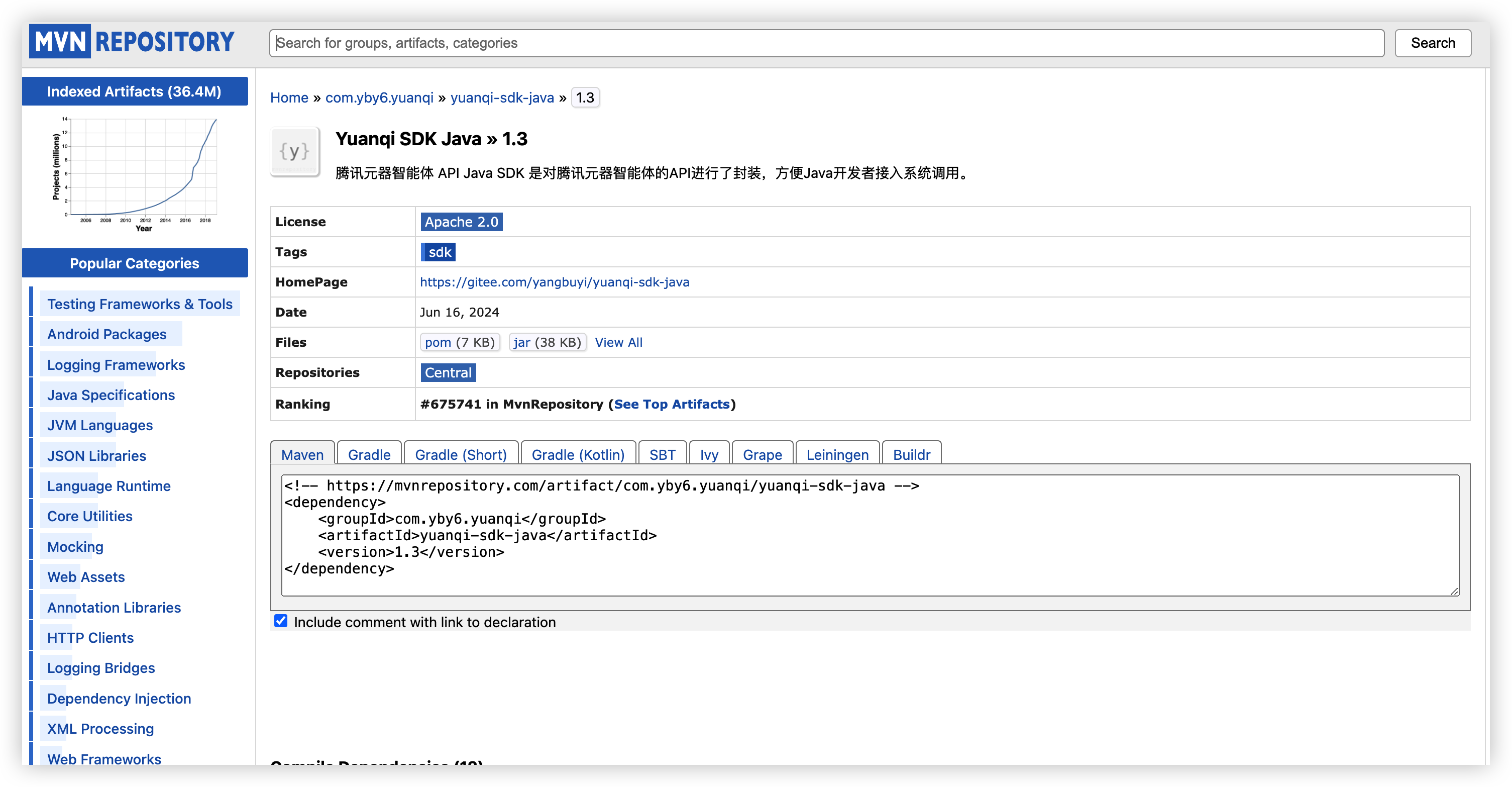Open yuanqi-sdk-java breadcrumb link
This screenshot has width=1512, height=787.
pos(502,97)
